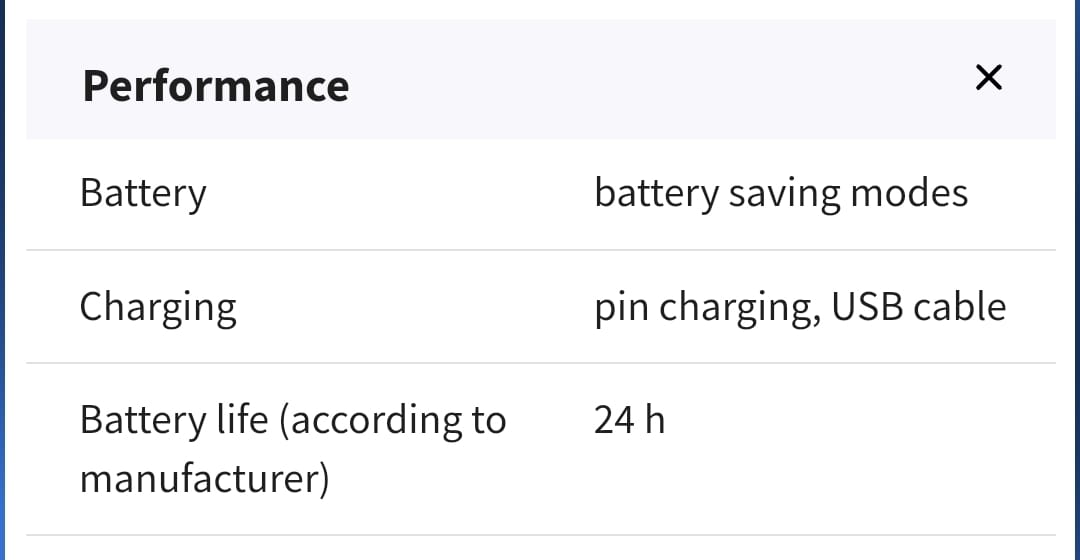Close the Performance section with the X

click(988, 77)
